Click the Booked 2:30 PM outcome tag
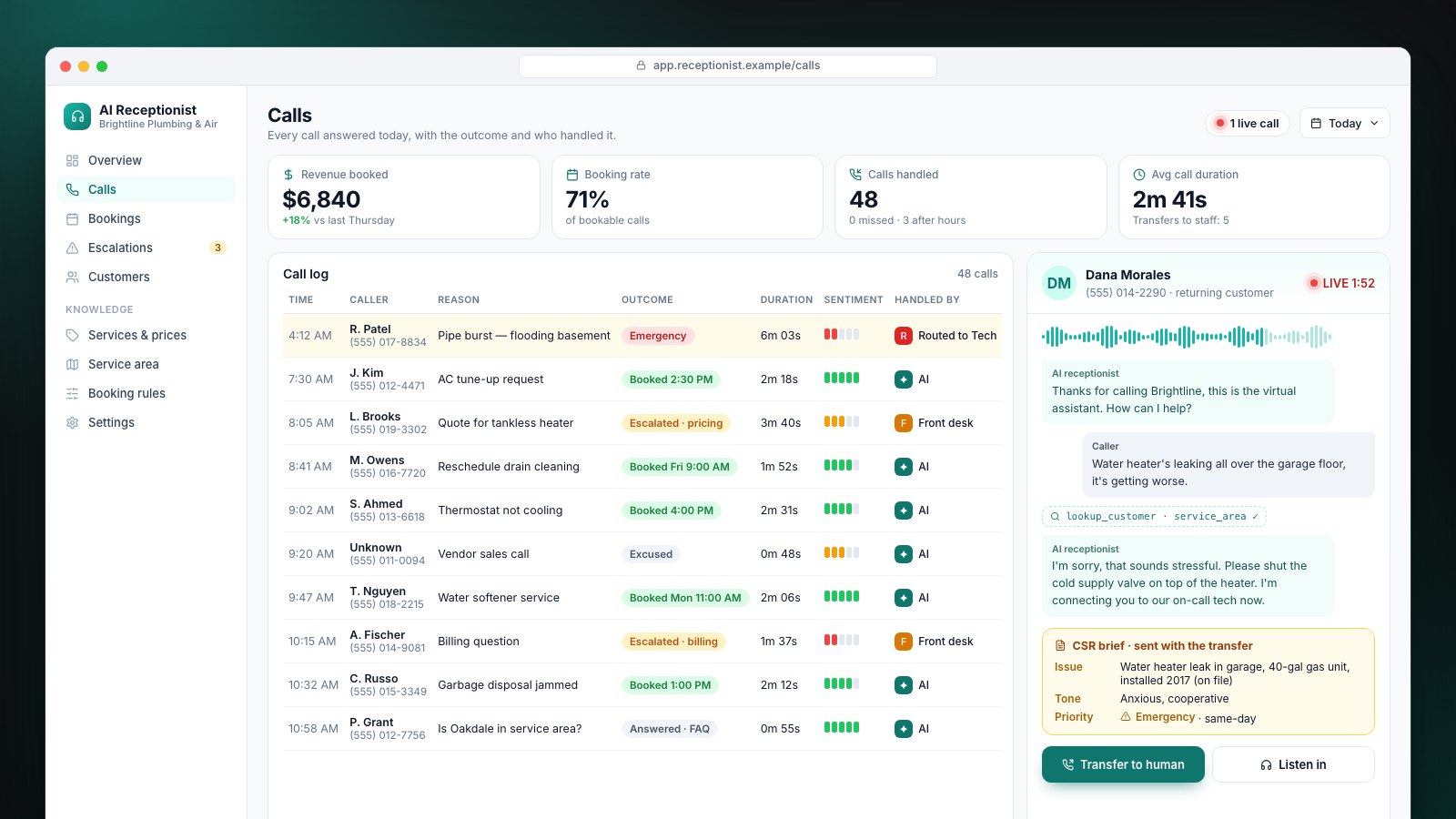This screenshot has width=1456, height=819. point(672,379)
